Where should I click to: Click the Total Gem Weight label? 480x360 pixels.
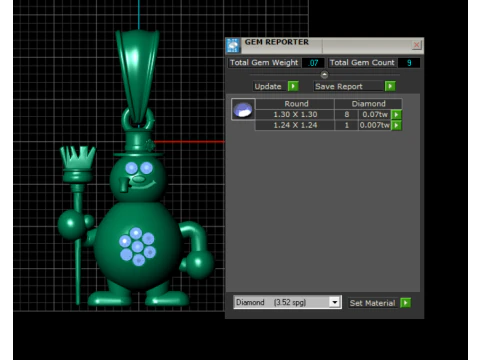(x=264, y=63)
